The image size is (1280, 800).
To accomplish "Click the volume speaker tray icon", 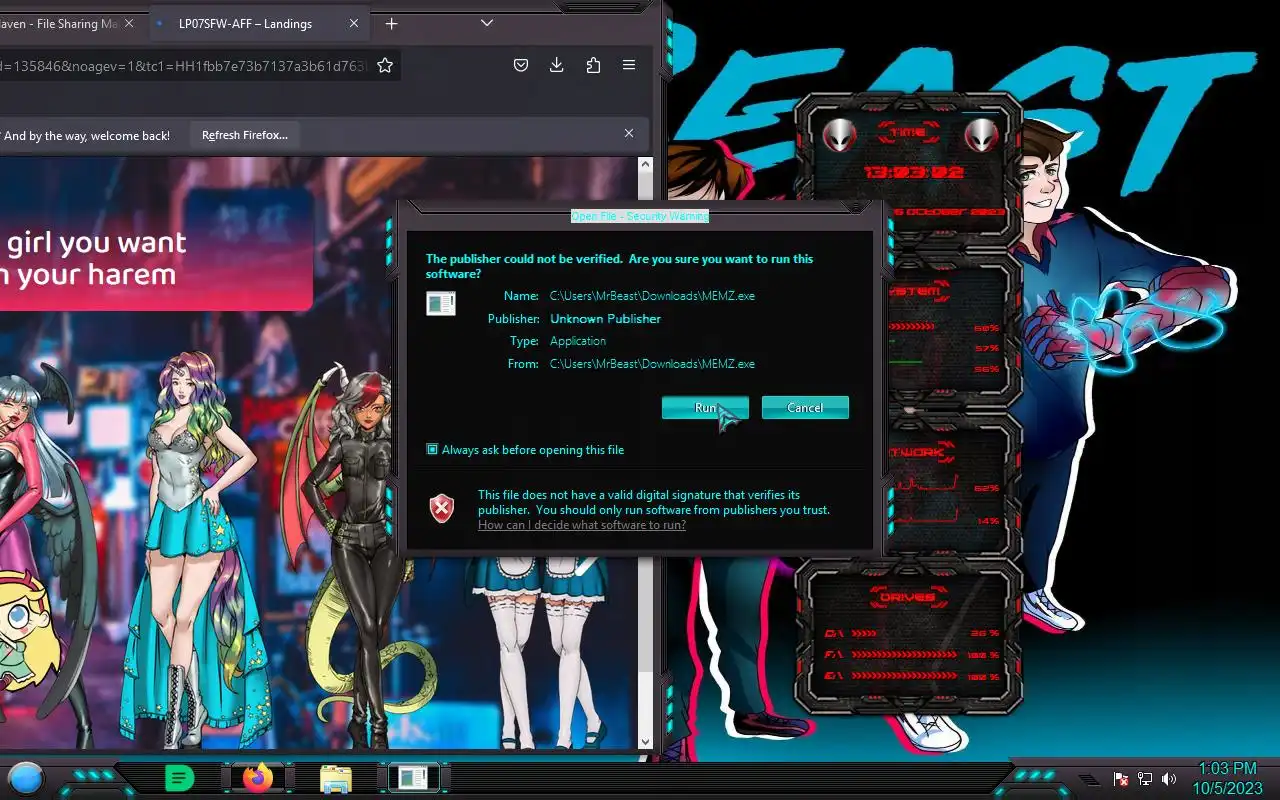I will tap(1170, 779).
